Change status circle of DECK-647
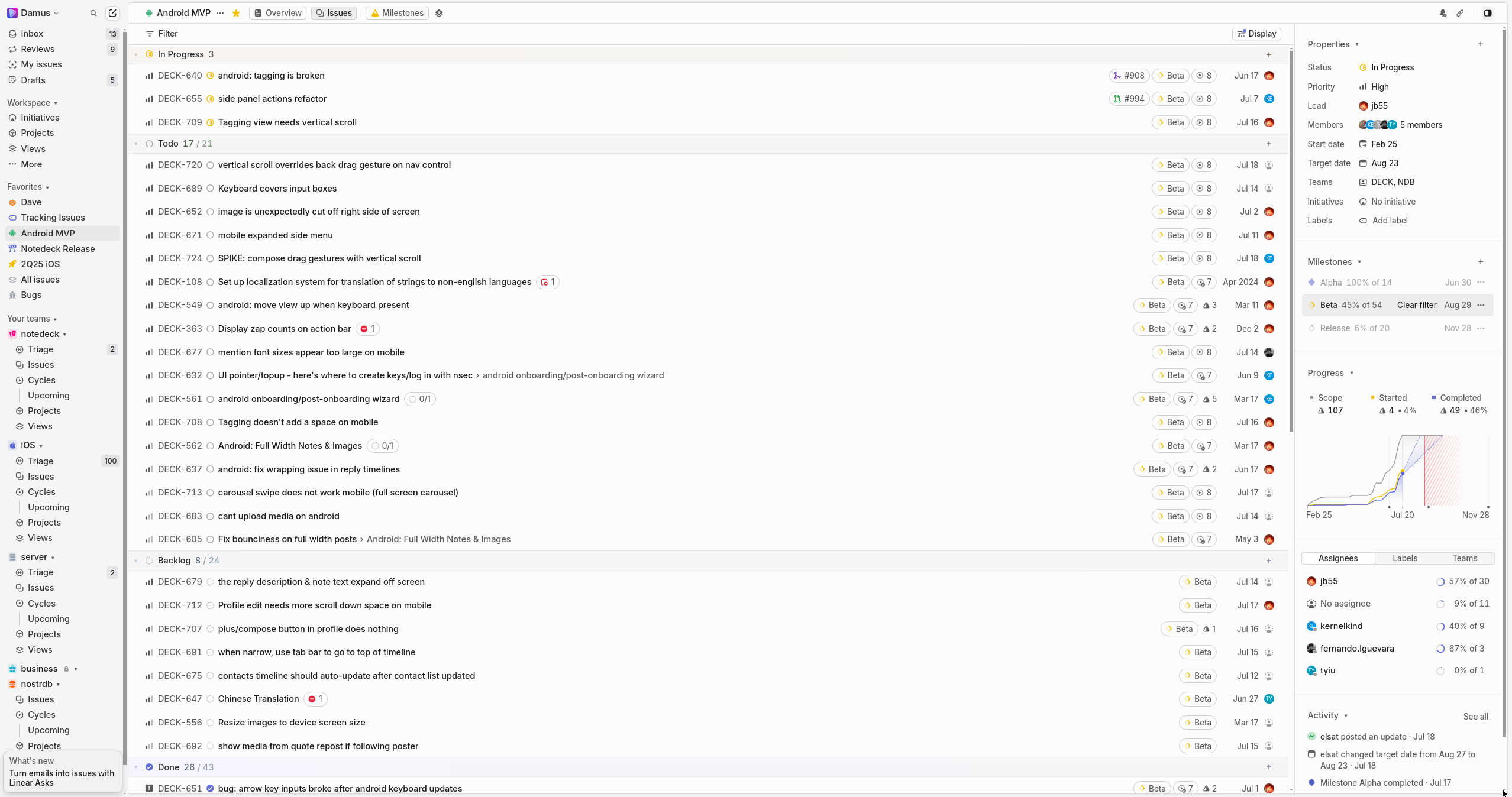 point(210,699)
